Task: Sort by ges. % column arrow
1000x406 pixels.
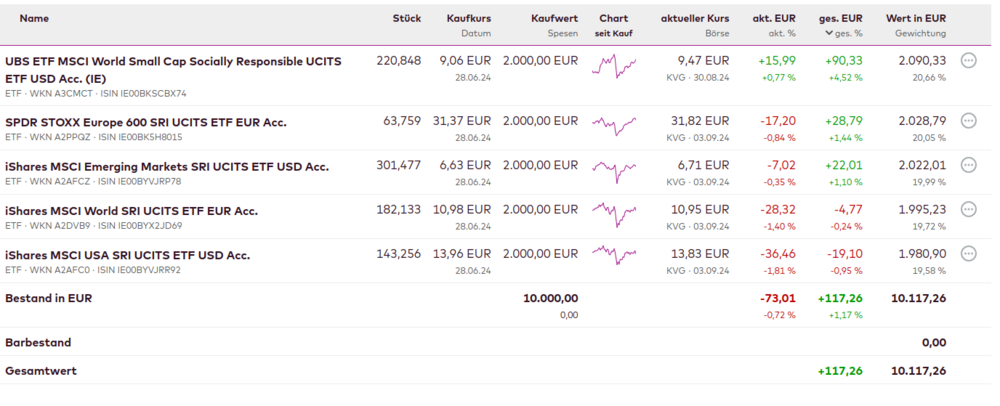Action: pos(829,33)
